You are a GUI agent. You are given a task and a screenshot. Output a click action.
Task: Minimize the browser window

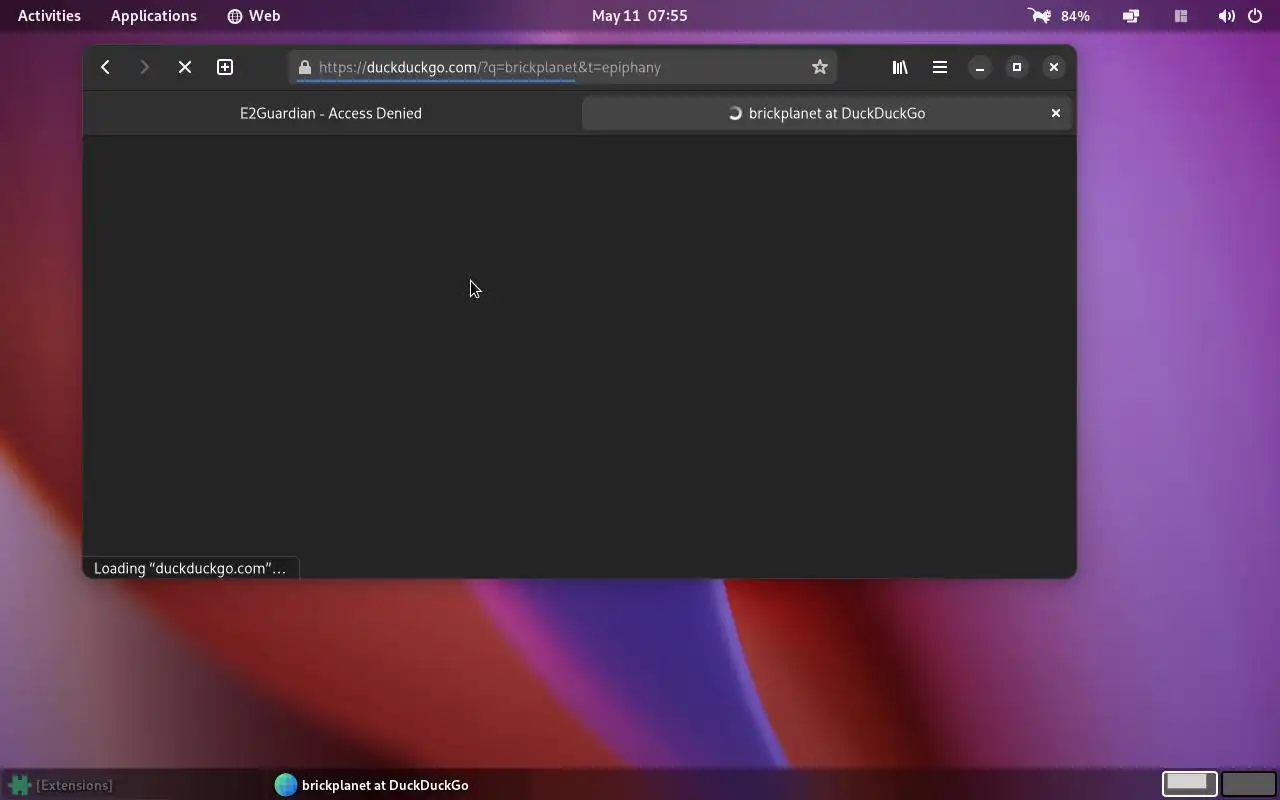pos(980,67)
